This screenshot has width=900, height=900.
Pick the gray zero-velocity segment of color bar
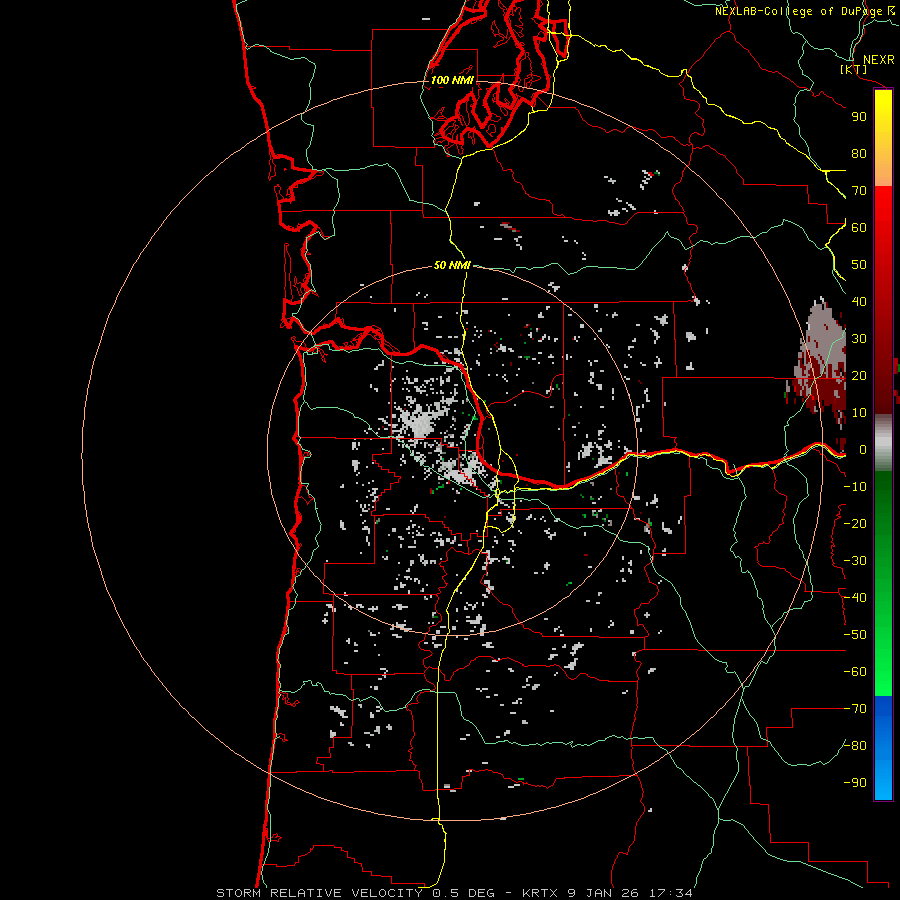[x=883, y=442]
